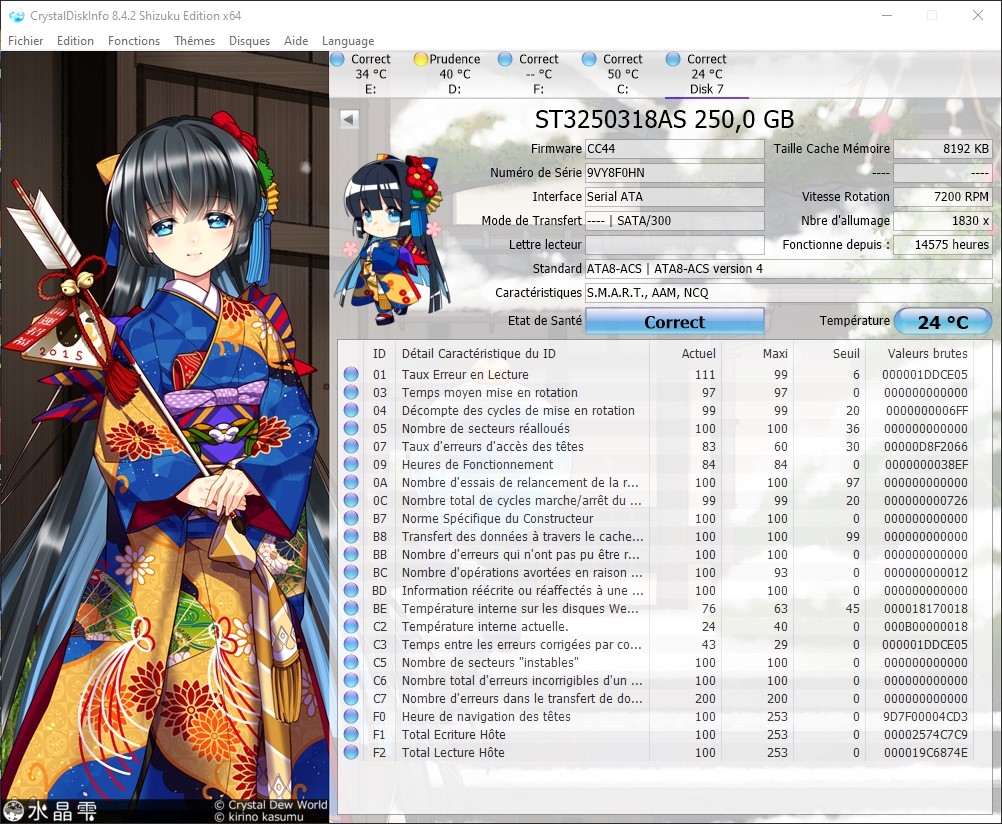Image resolution: width=1002 pixels, height=824 pixels.
Task: Select the "Heures de Fonctionnement" row text
Action: tap(477, 465)
